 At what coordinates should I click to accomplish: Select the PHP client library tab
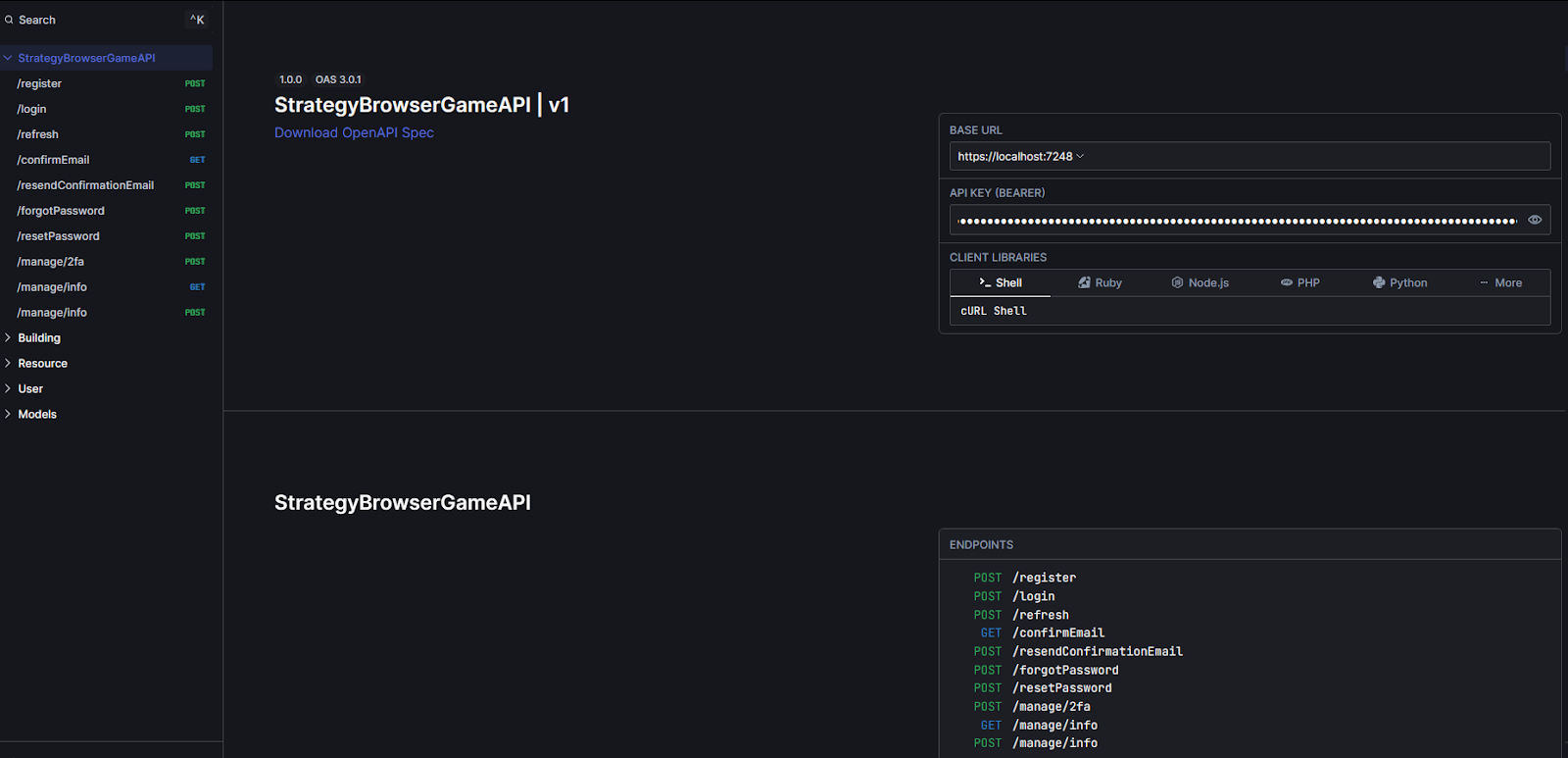tap(1300, 282)
